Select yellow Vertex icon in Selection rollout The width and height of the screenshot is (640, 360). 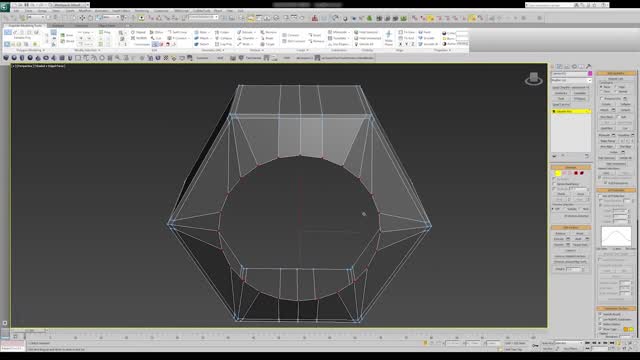[x=558, y=173]
